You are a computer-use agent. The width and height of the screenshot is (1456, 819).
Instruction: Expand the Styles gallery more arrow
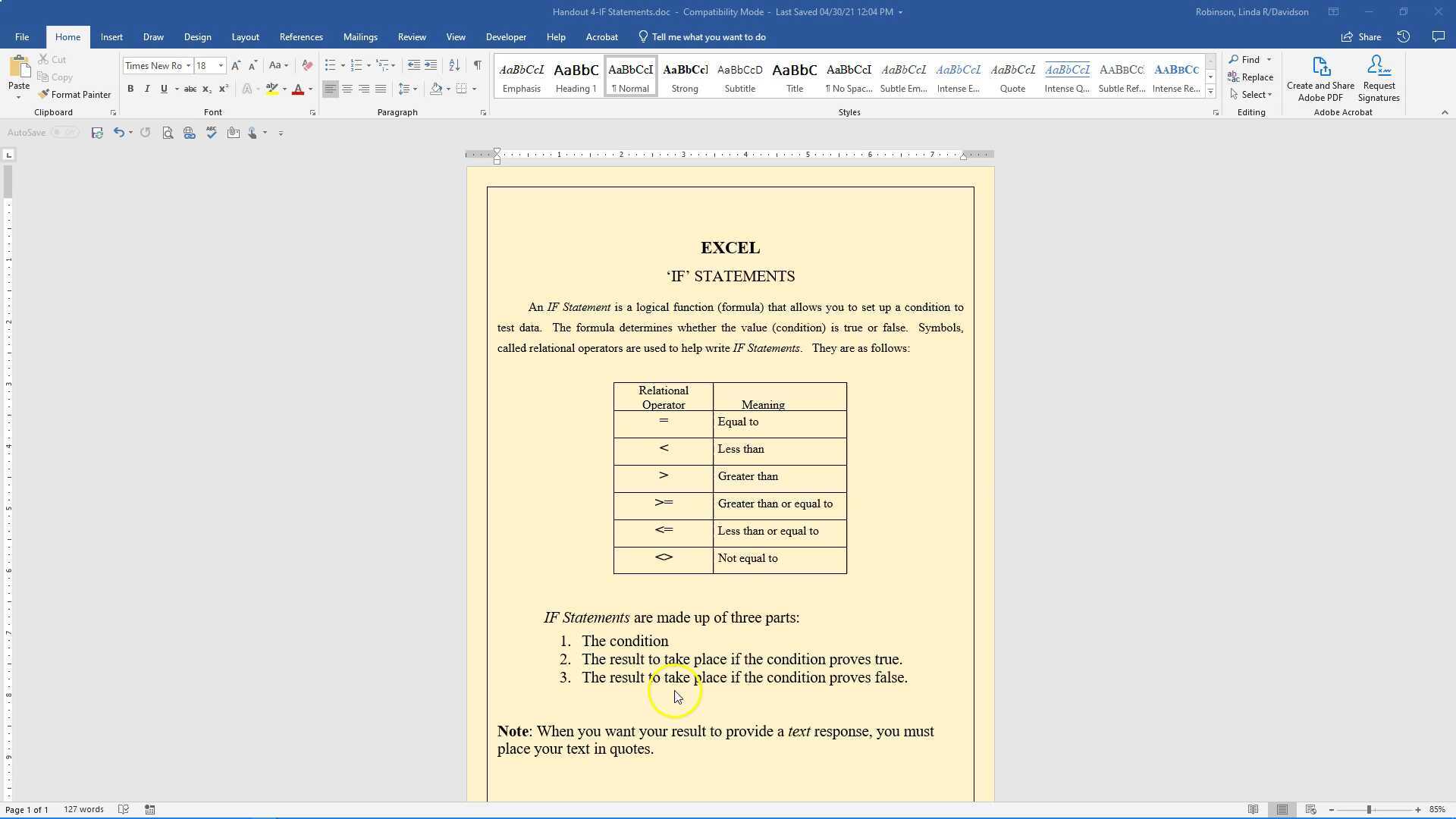pos(1210,92)
